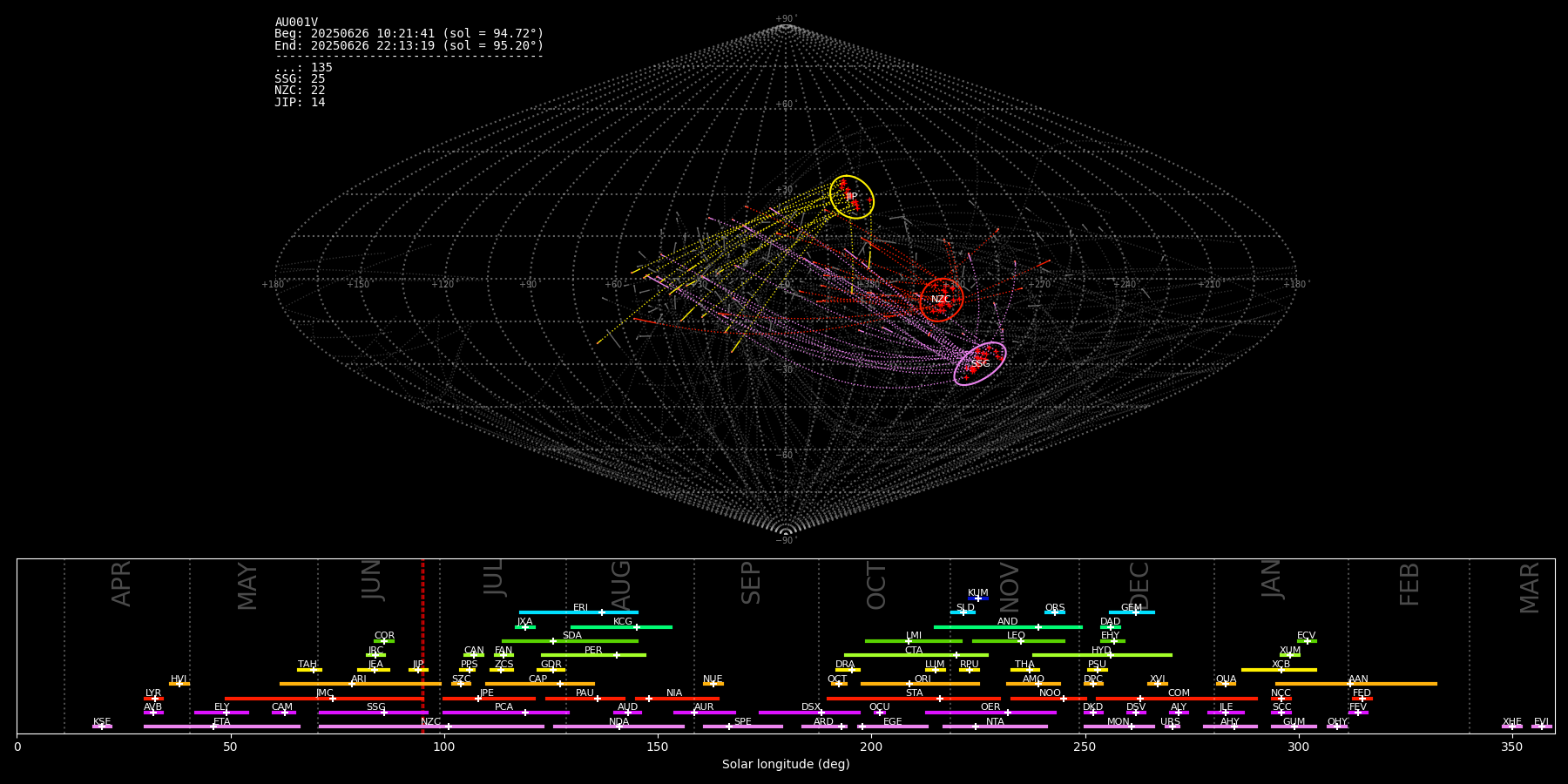Click the CTA shower label in timeline
The width and height of the screenshot is (1568, 784).
914,651
